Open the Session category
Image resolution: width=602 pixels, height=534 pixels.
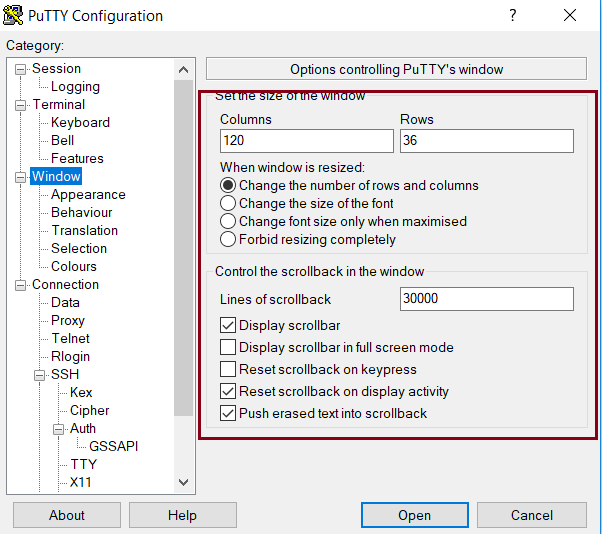[x=56, y=68]
